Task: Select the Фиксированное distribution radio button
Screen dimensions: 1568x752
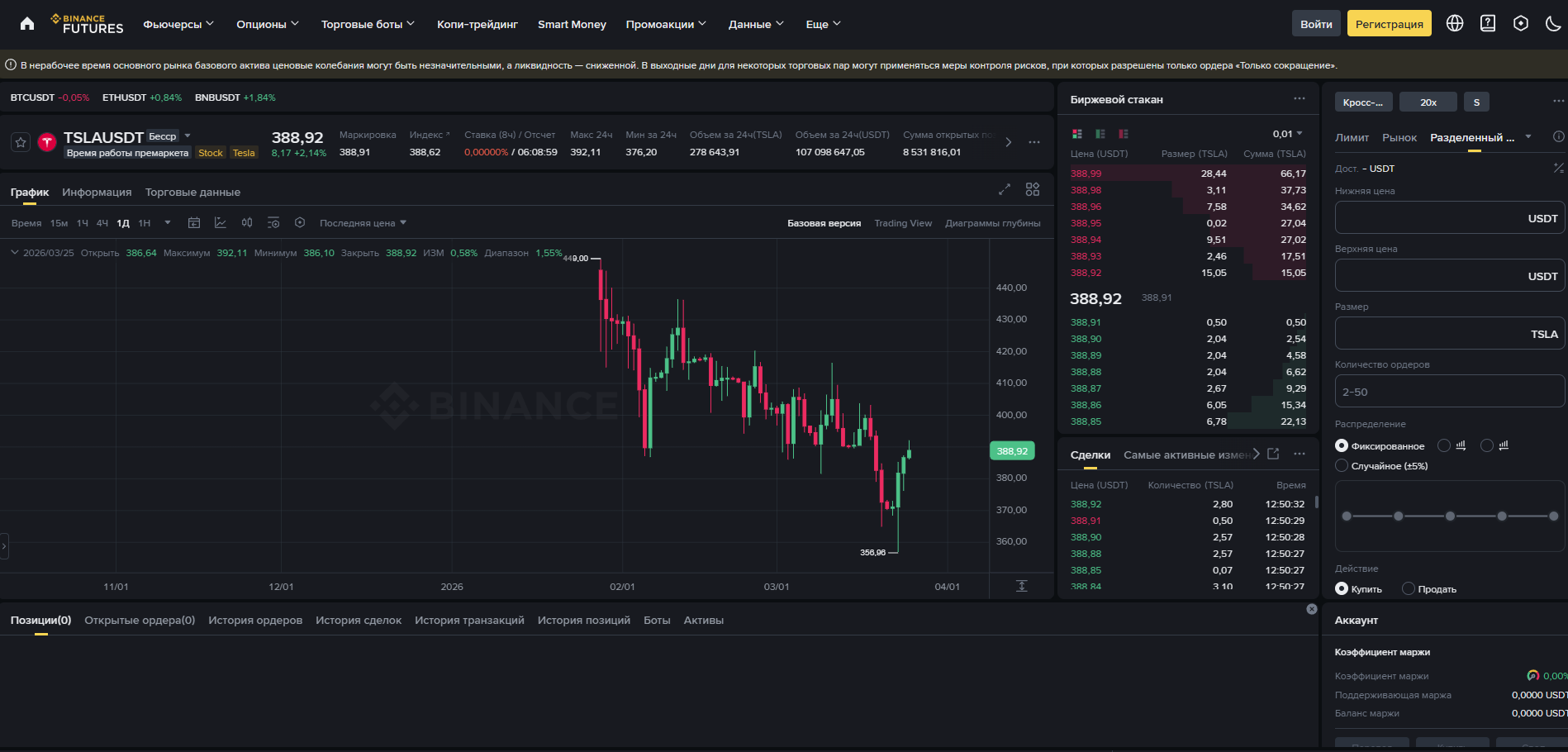Action: point(1342,445)
